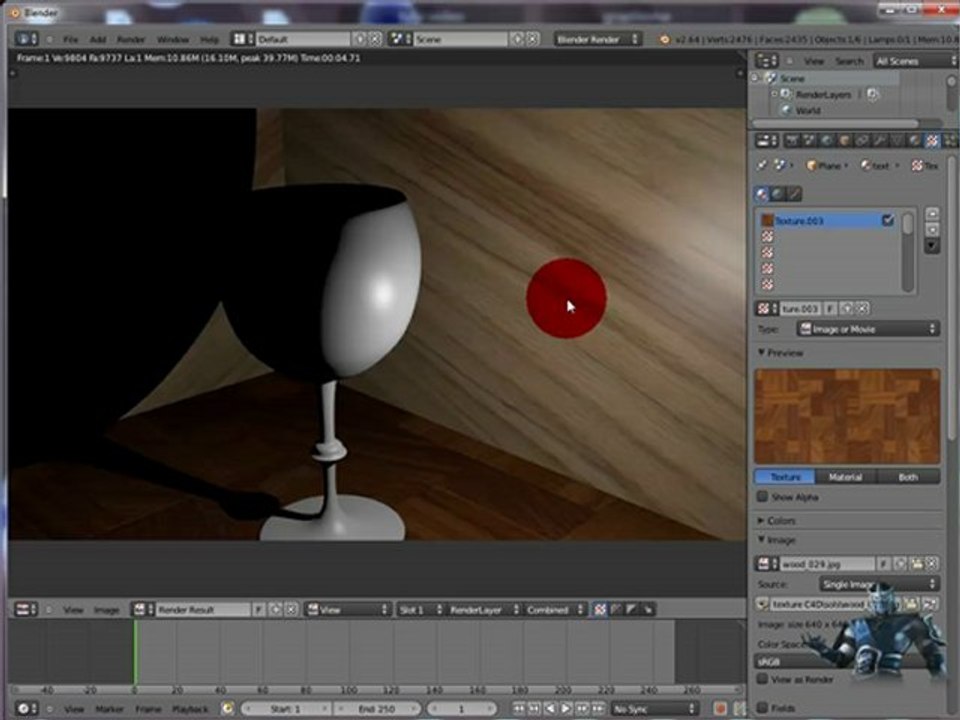Screen dimensions: 960x720
Task: Open the Texture properties tab icon
Action: 932,141
